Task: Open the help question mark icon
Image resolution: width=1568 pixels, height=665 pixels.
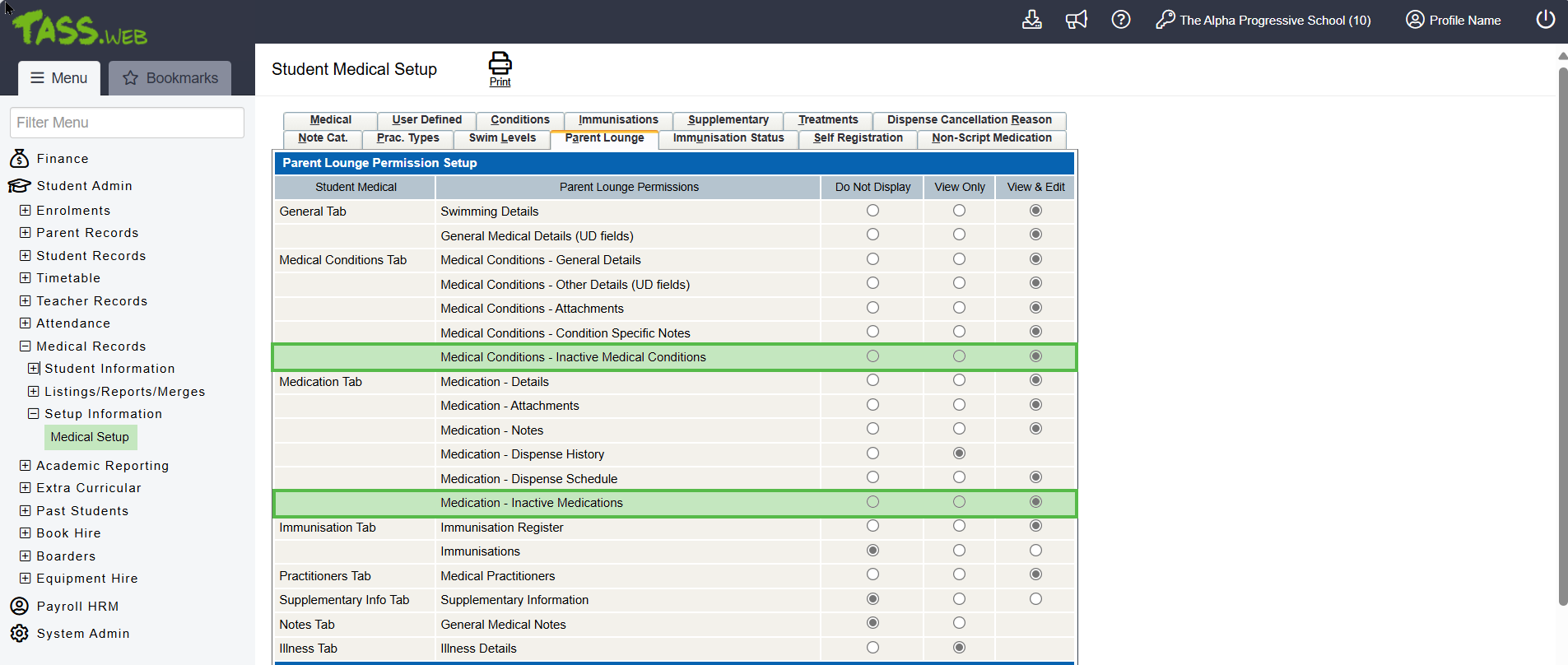Action: [x=1120, y=20]
